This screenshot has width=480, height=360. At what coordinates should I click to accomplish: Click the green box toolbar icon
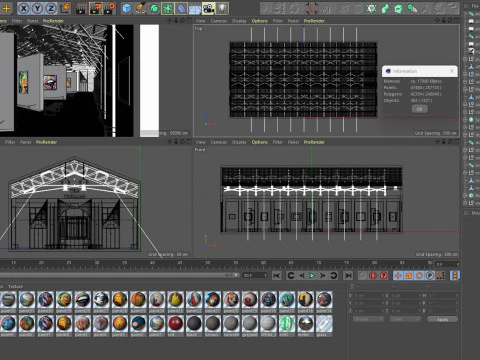(x=398, y=8)
